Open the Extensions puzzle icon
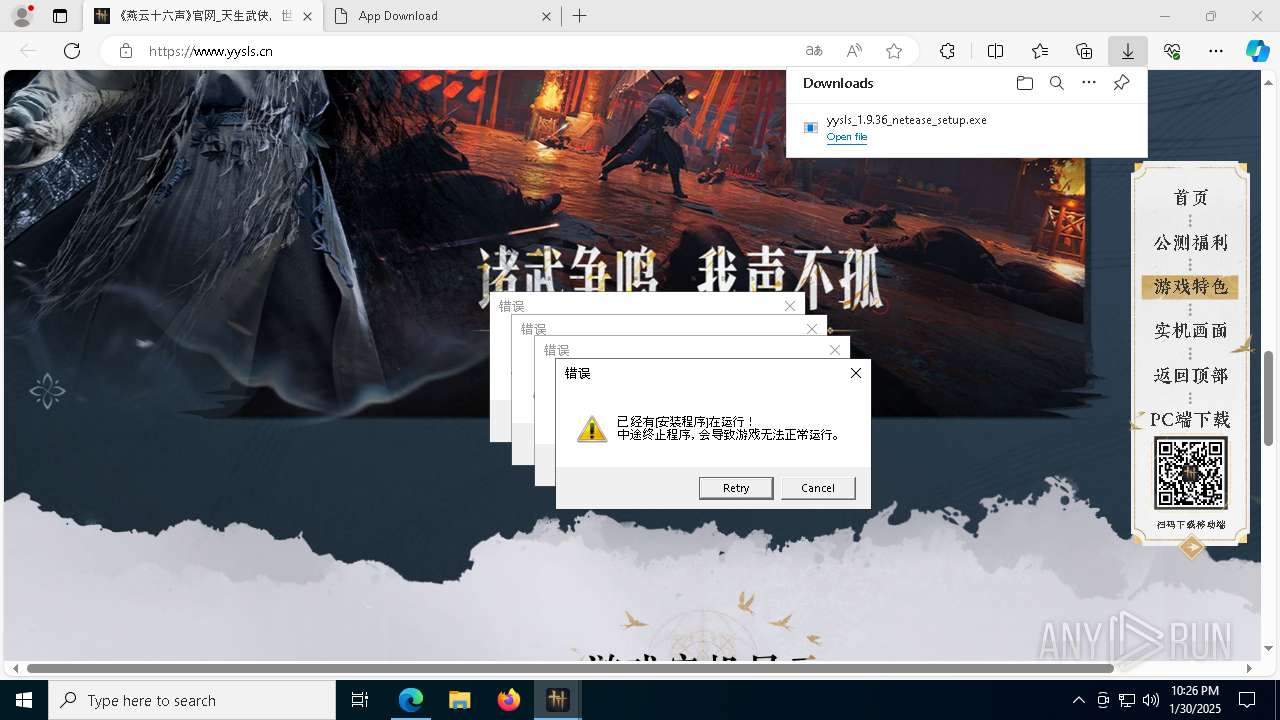The width and height of the screenshot is (1280, 720). [x=947, y=51]
